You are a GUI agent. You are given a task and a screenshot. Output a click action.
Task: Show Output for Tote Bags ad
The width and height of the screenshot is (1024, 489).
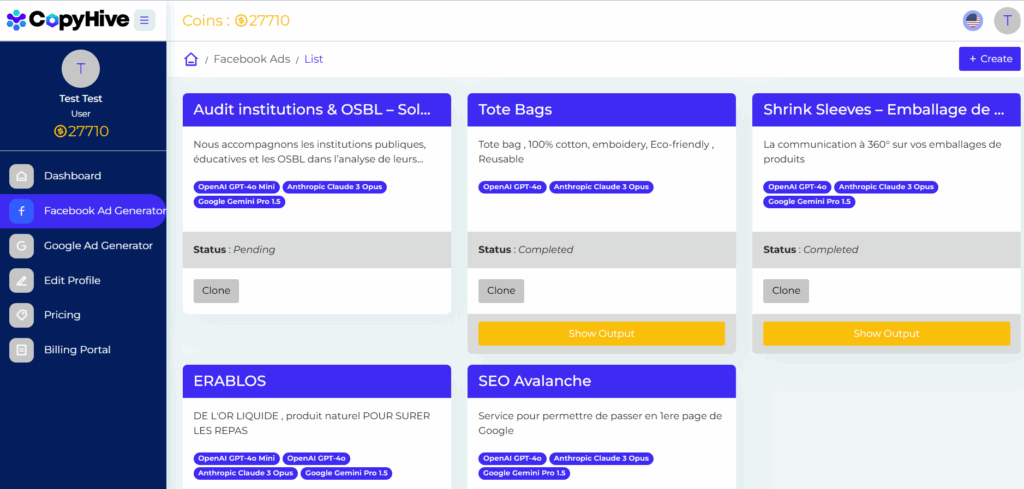[601, 334]
